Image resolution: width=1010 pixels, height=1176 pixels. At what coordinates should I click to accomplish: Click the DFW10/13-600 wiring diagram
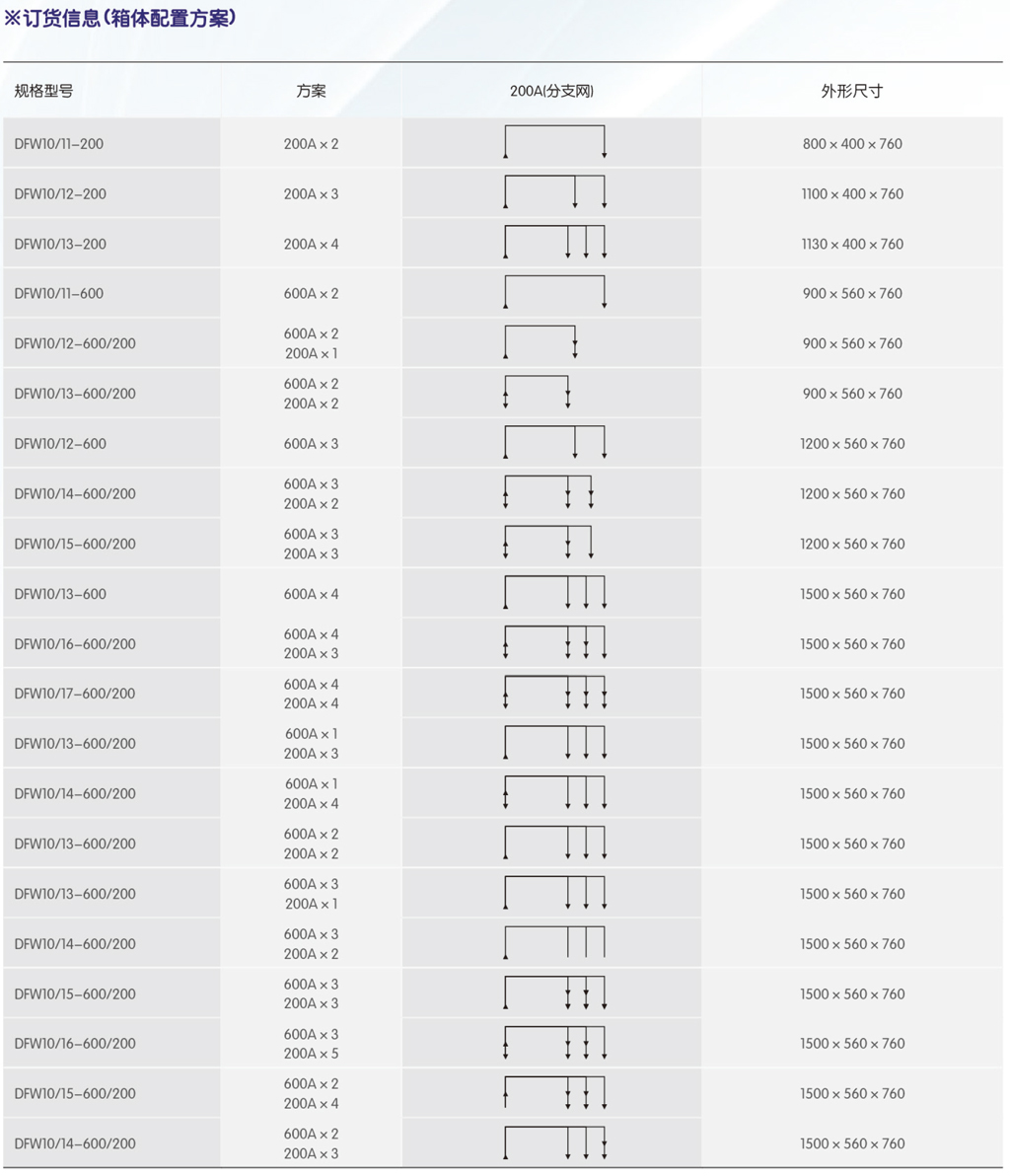pos(554,593)
